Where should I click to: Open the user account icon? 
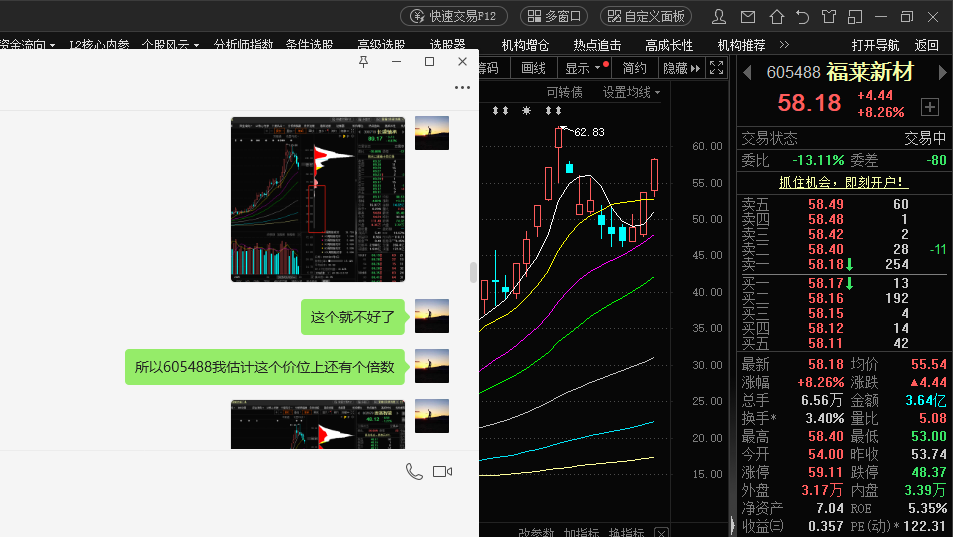pos(719,16)
